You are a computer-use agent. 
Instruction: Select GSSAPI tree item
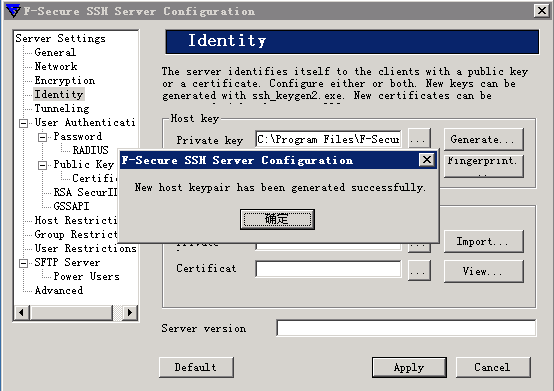71,206
